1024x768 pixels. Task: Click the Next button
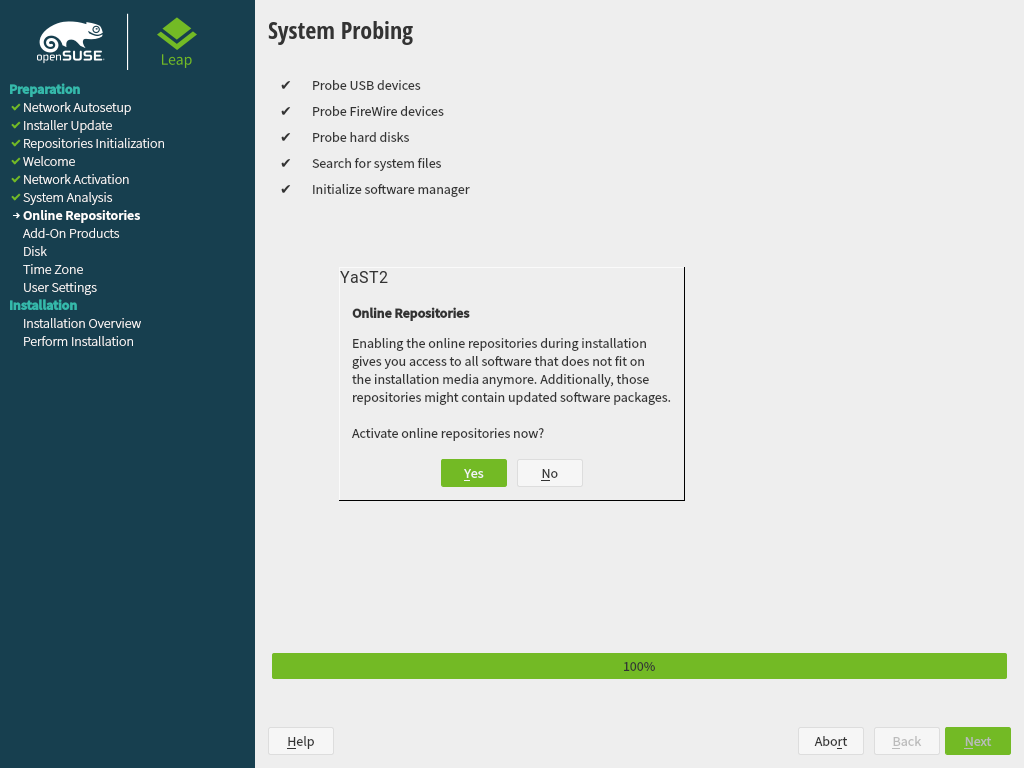point(978,741)
